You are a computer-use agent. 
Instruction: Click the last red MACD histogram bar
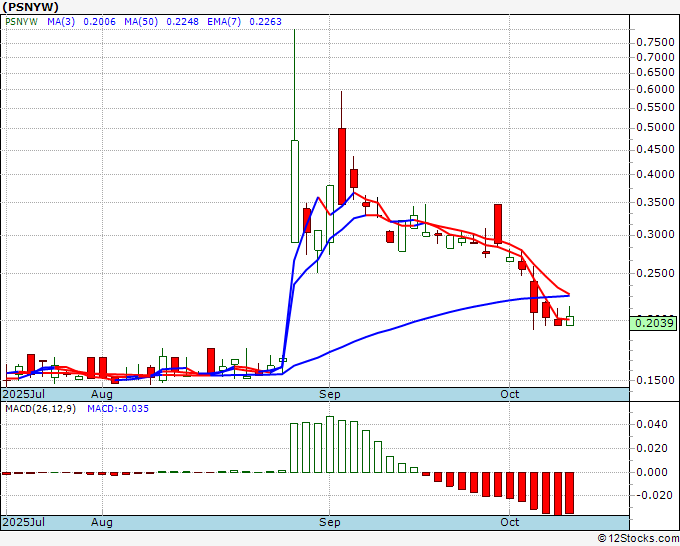570,493
